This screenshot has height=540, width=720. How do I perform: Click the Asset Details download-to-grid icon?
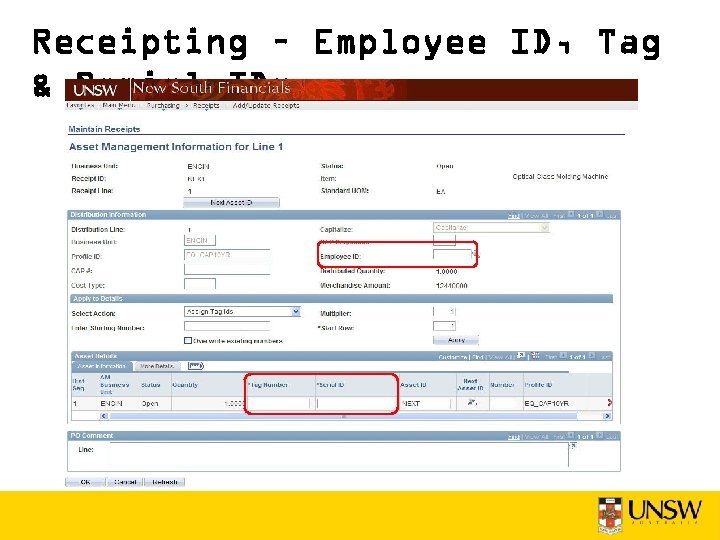coord(535,356)
